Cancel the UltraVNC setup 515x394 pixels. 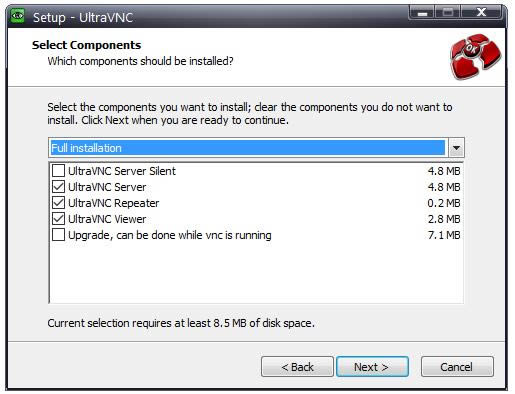tap(457, 367)
